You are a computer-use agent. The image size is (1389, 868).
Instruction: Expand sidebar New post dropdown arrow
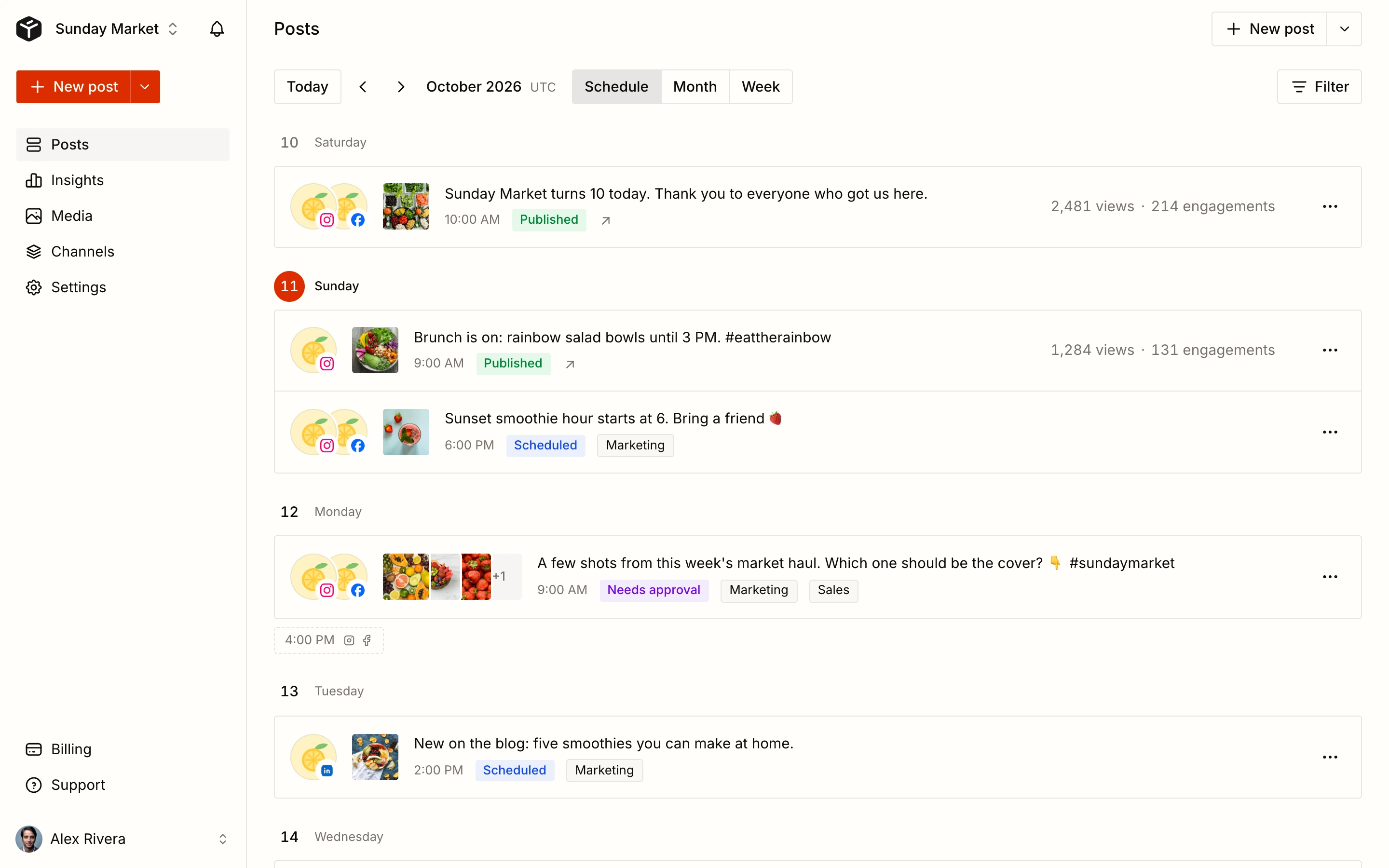pos(145,87)
